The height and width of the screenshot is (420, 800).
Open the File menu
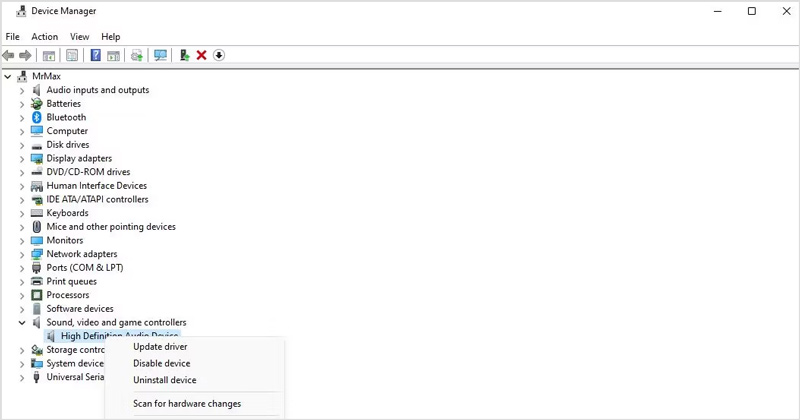12,37
